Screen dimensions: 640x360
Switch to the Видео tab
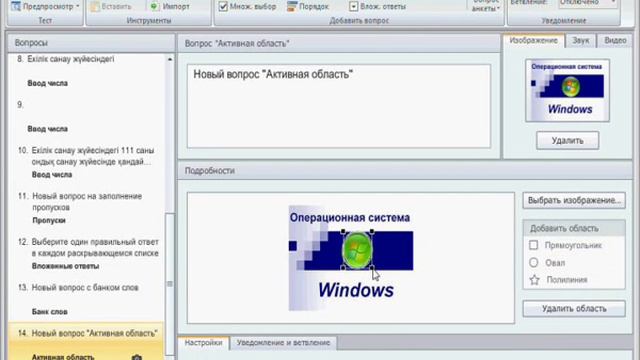click(615, 40)
